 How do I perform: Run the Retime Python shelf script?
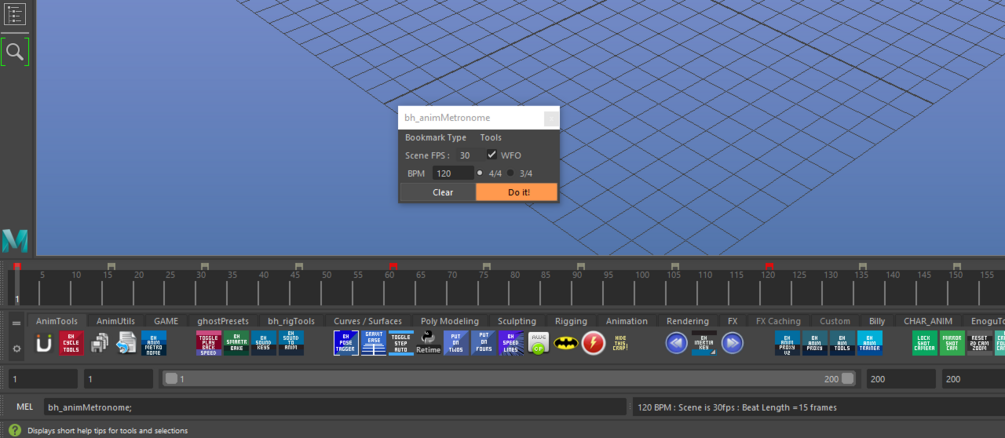pyautogui.click(x=428, y=343)
